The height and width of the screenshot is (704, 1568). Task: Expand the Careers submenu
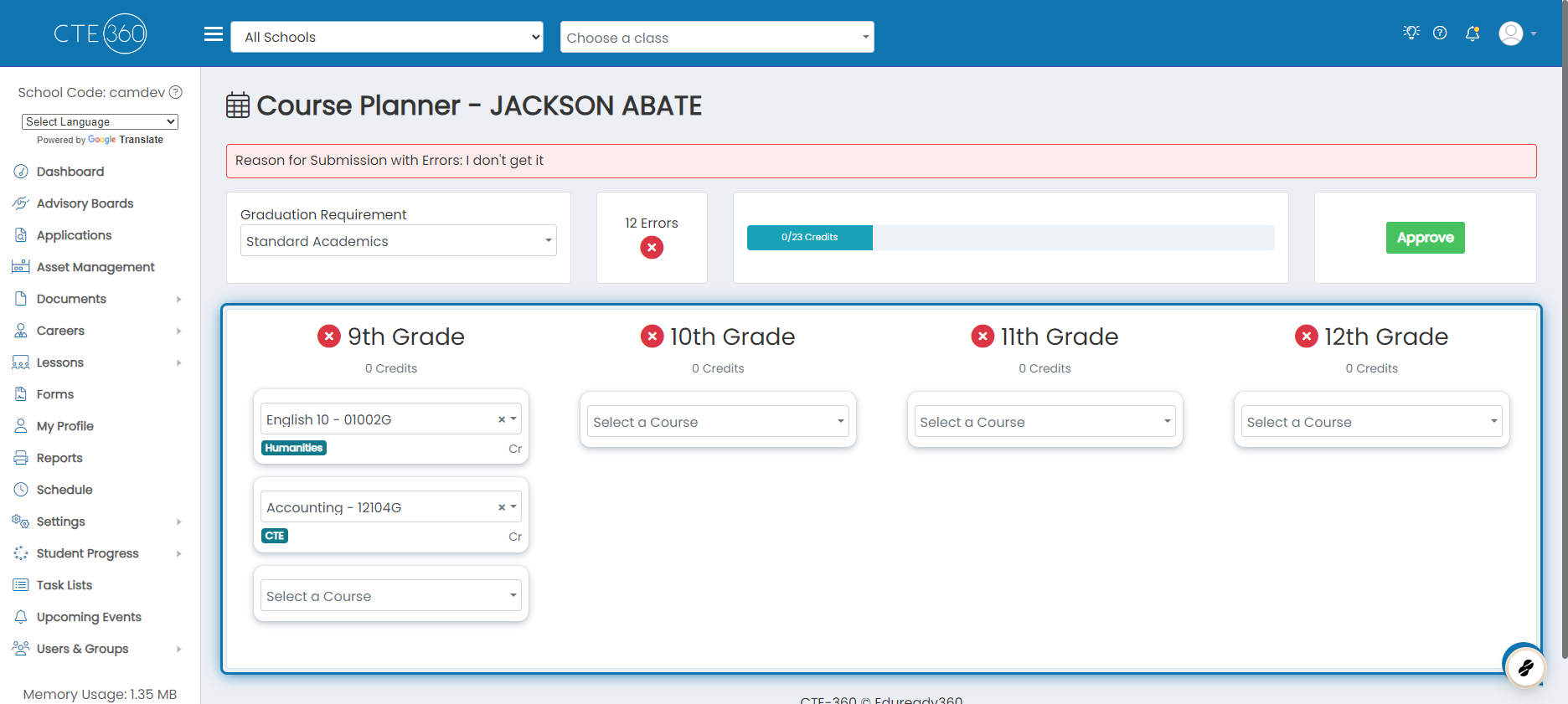click(179, 331)
